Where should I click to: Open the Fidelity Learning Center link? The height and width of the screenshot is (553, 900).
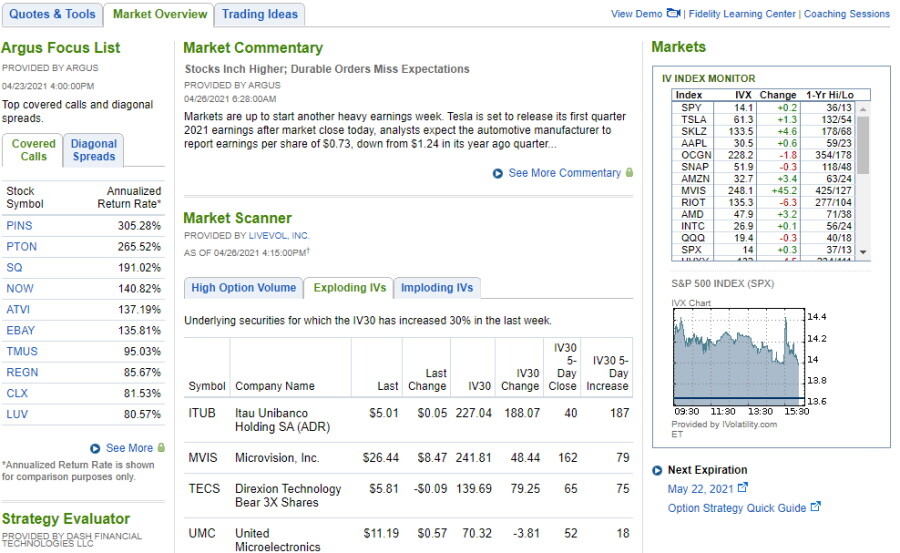(x=742, y=14)
